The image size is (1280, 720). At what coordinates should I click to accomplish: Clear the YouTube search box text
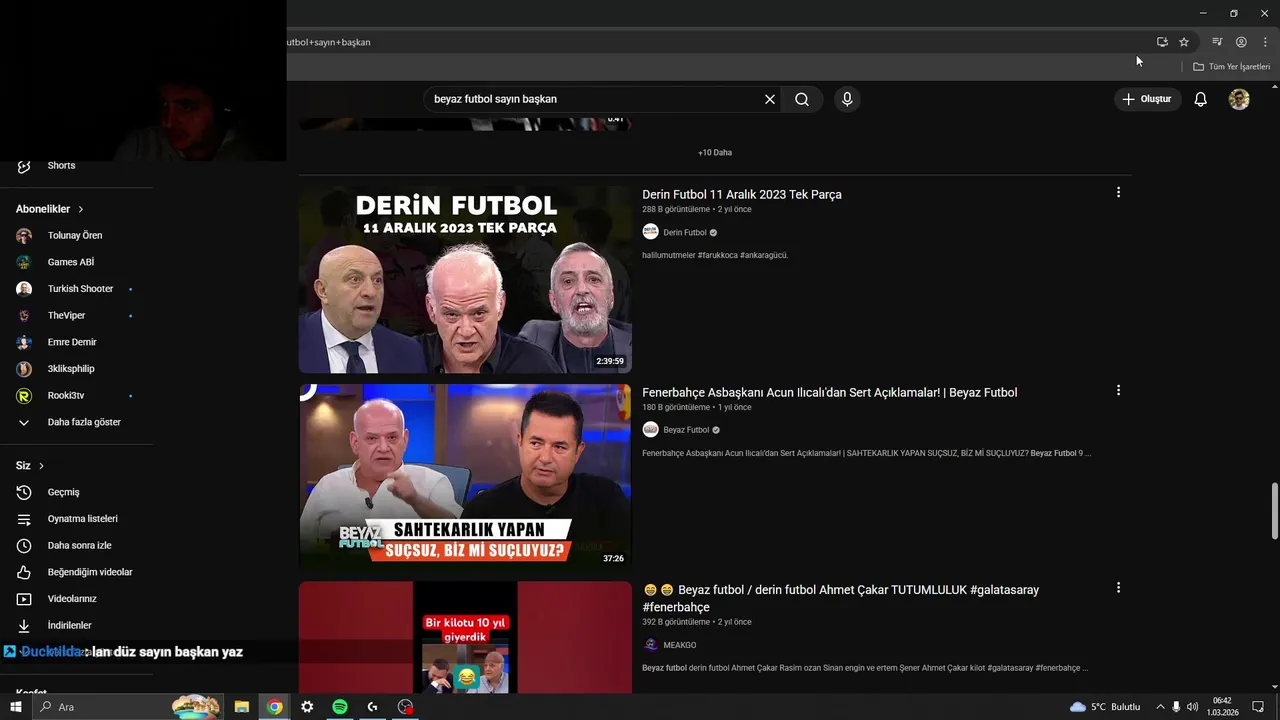coord(770,99)
